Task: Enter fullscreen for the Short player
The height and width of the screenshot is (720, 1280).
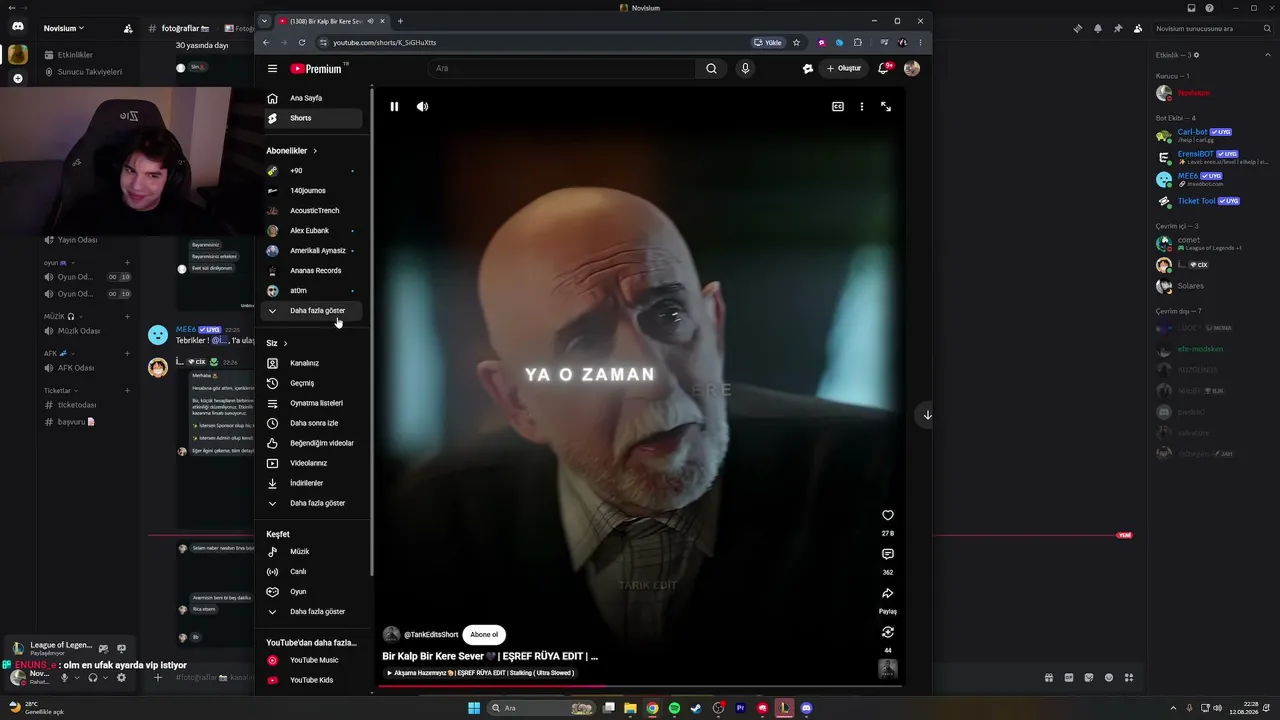Action: click(x=886, y=107)
